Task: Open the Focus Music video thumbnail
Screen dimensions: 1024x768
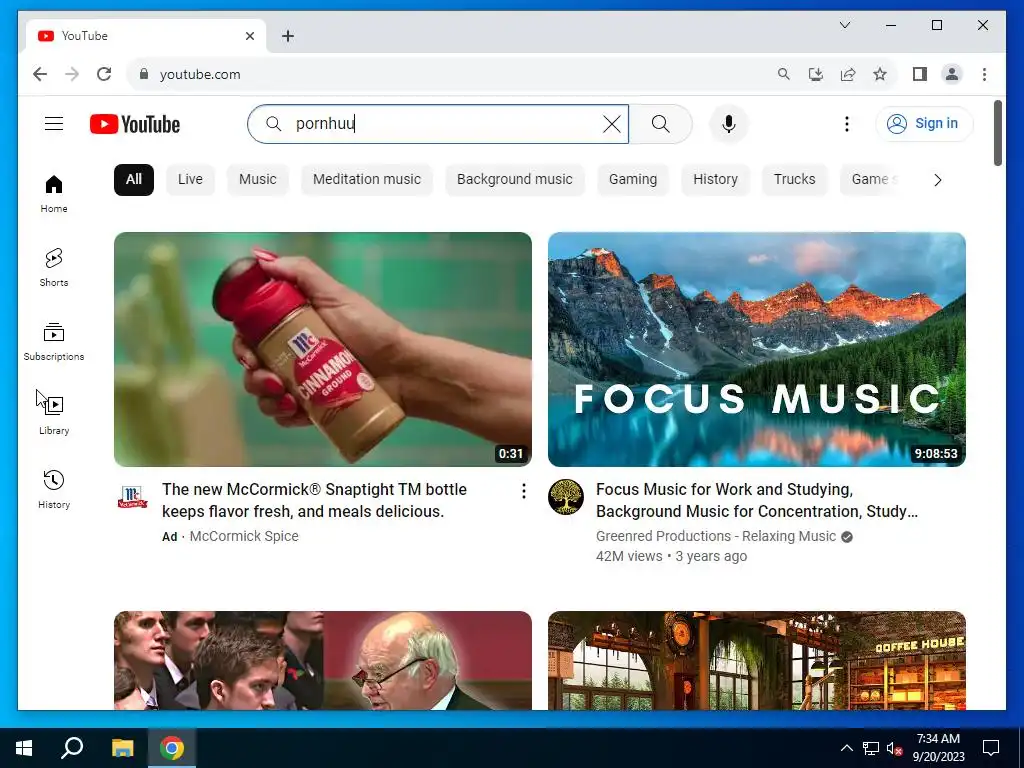Action: pos(756,349)
